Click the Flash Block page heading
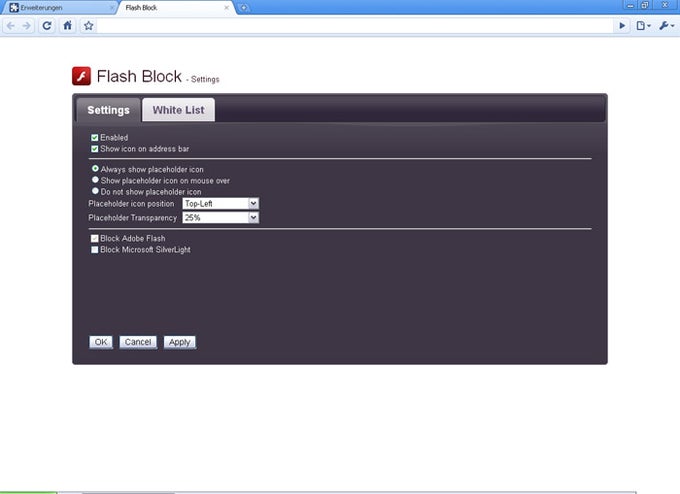This screenshot has width=680, height=494. 139,76
